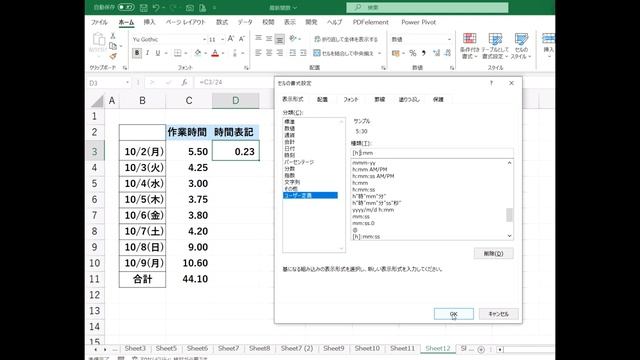The width and height of the screenshot is (640, 360).
Task: Click the Borders icon in font group
Action: point(178,53)
